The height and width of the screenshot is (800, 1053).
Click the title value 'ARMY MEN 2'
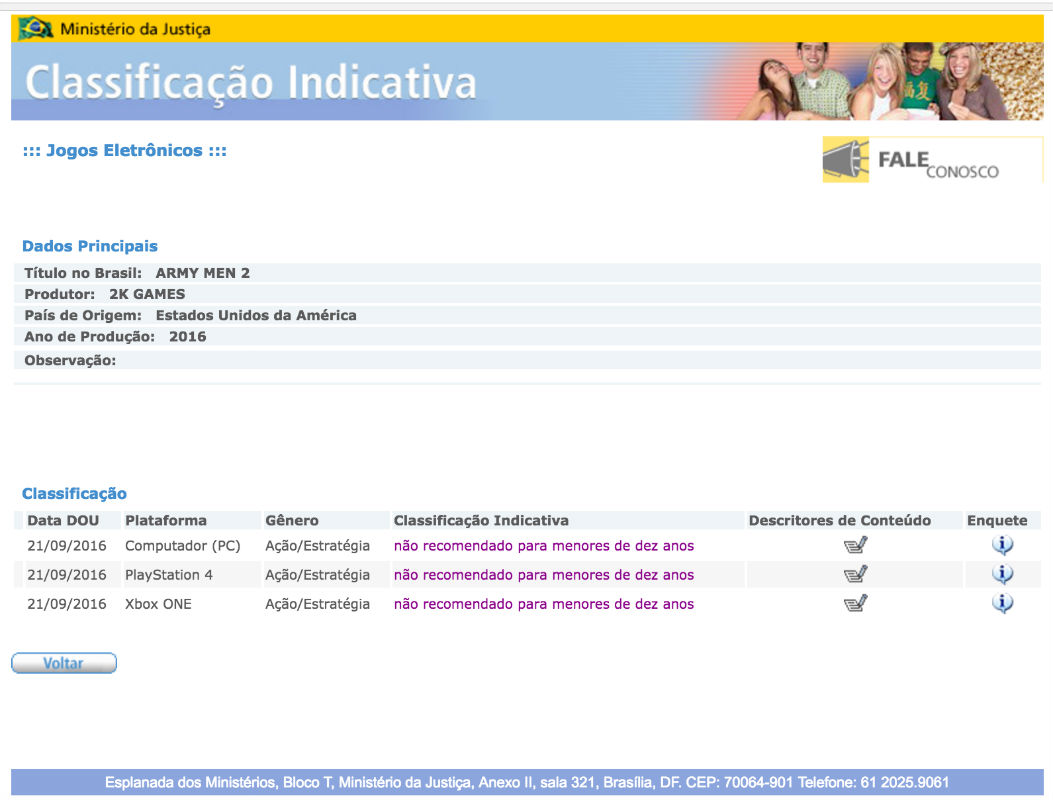tap(202, 273)
